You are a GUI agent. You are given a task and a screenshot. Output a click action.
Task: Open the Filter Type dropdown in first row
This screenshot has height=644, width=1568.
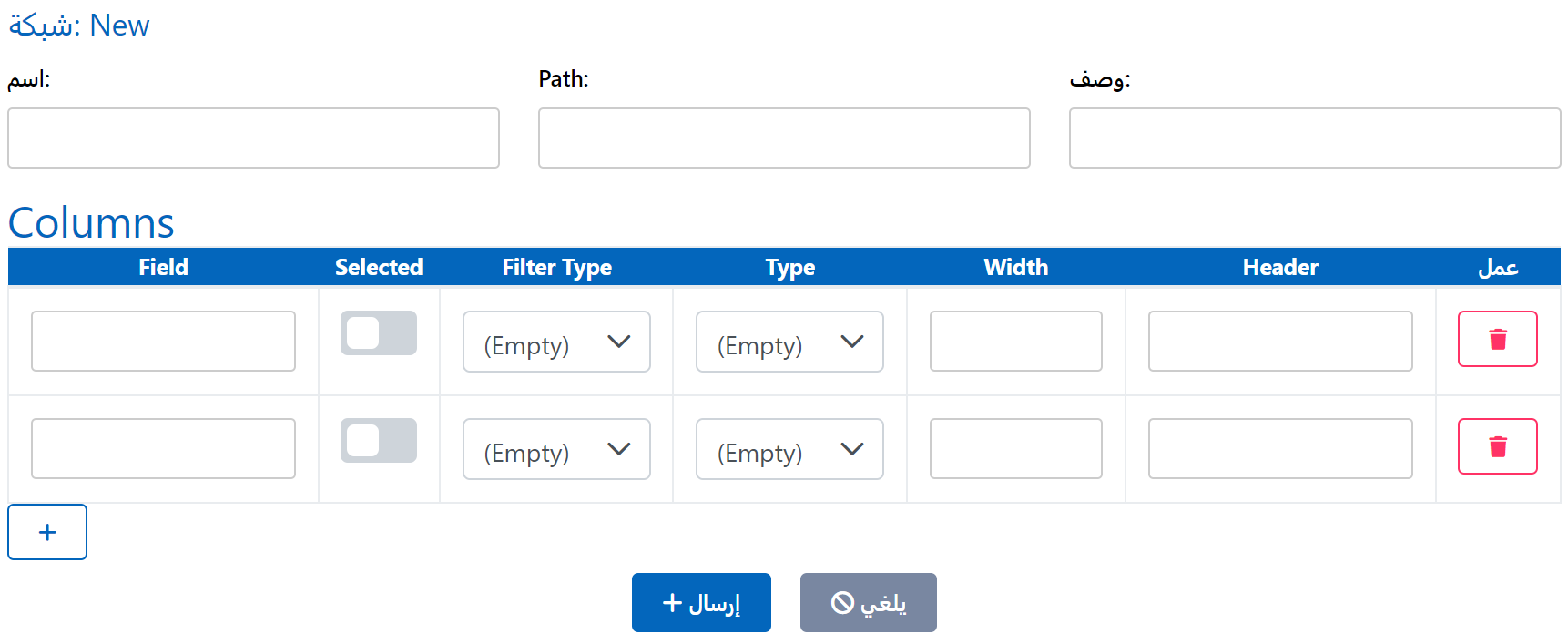556,342
